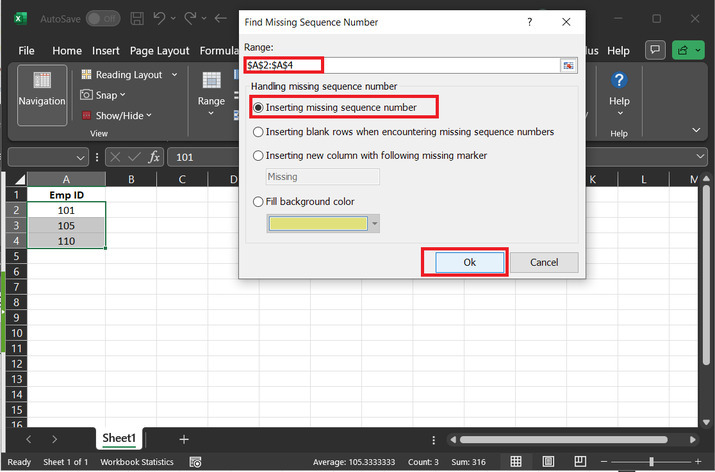The height and width of the screenshot is (472, 715).
Task: Click zoom out minus button
Action: pos(604,462)
